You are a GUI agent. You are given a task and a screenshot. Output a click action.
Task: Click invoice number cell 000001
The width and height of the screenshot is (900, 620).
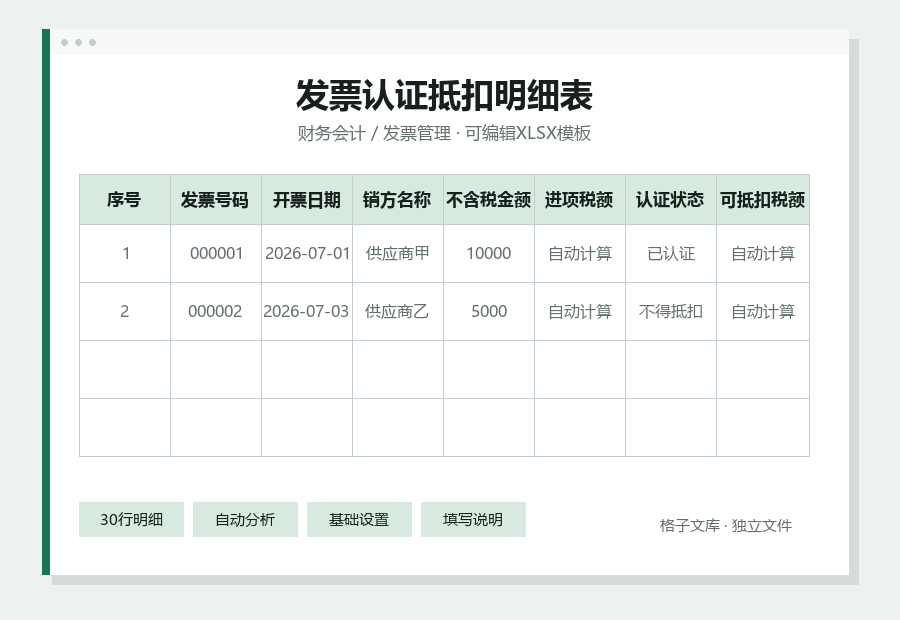pos(216,254)
